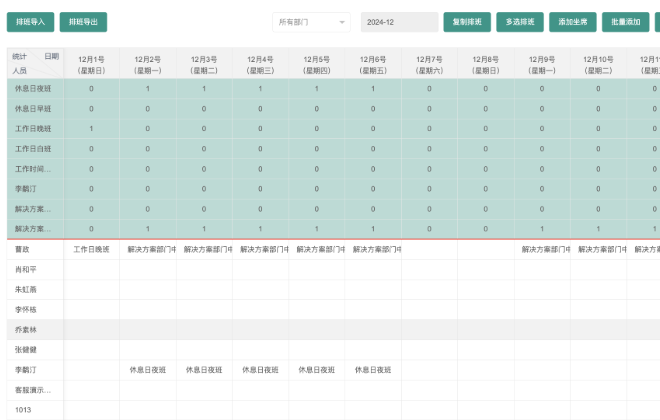The image size is (660, 420).
Task: Click the 批量添加 button
Action: point(626,21)
